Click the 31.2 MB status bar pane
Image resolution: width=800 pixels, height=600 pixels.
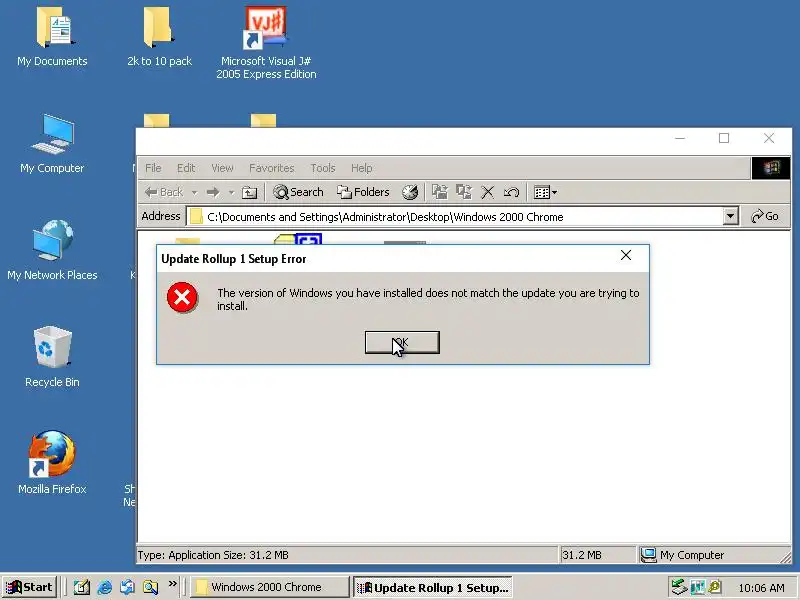coord(597,555)
